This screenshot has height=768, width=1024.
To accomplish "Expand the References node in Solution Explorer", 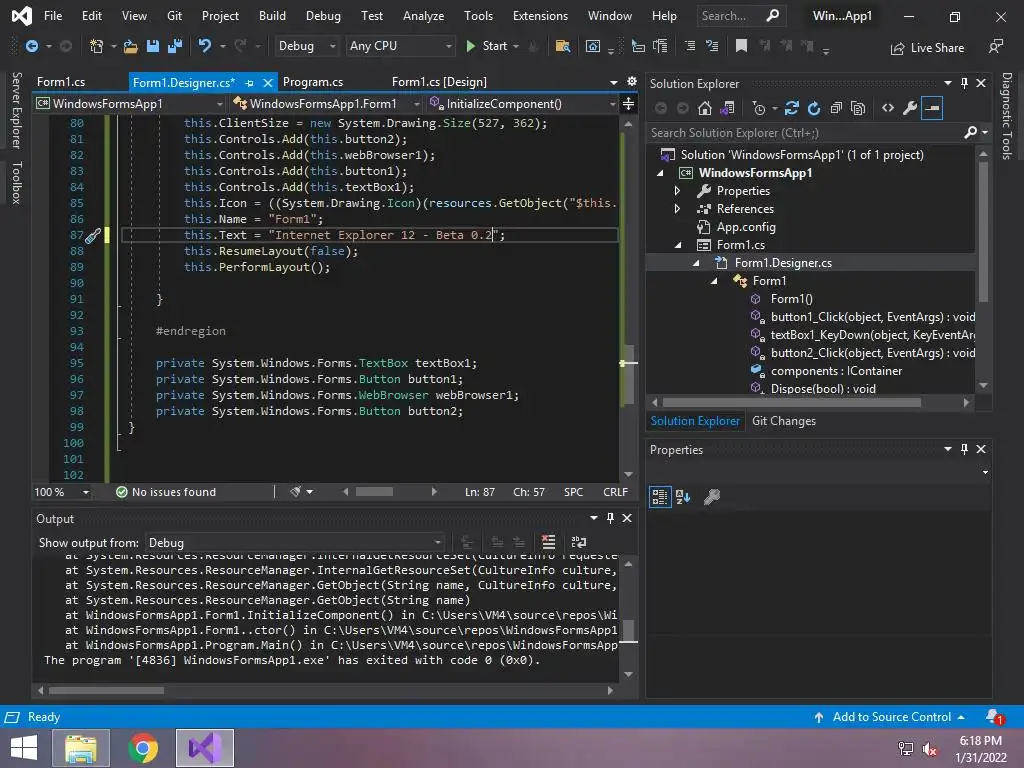I will pyautogui.click(x=677, y=209).
